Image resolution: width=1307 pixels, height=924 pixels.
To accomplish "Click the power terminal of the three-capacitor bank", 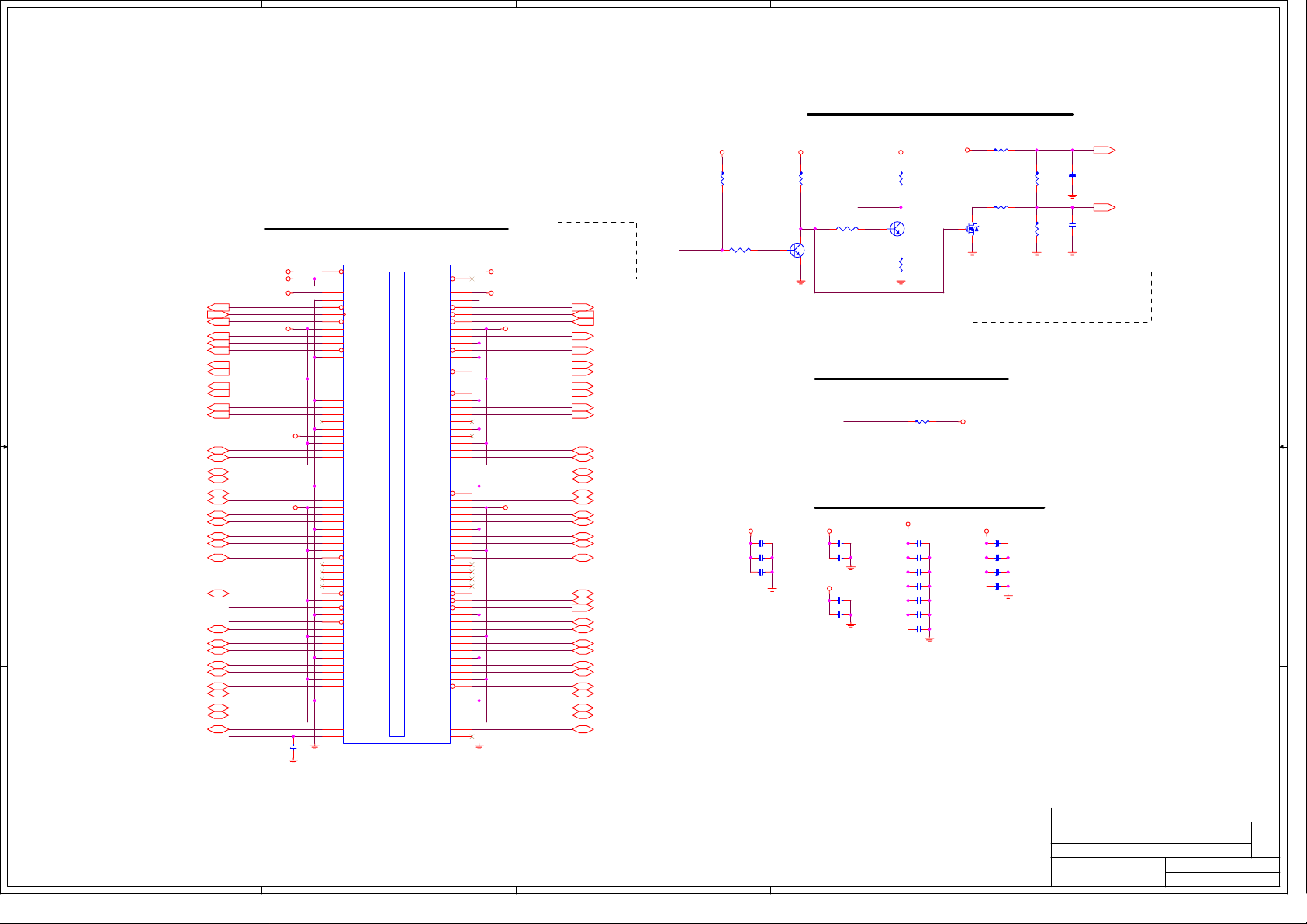I will click(x=751, y=531).
